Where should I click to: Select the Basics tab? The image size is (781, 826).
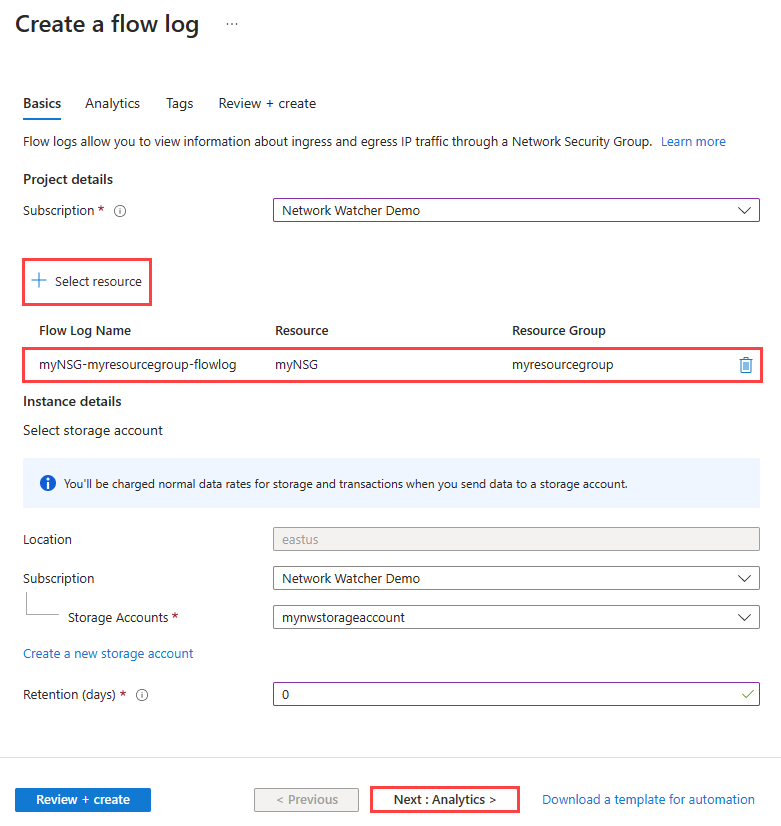pyautogui.click(x=42, y=104)
